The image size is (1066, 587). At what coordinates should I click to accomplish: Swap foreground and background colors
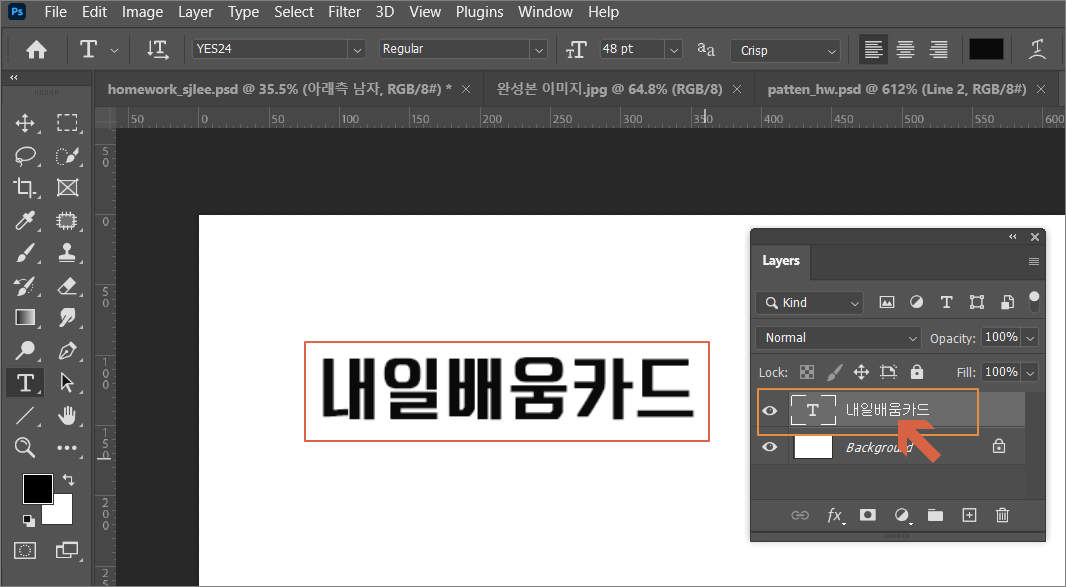pos(68,480)
